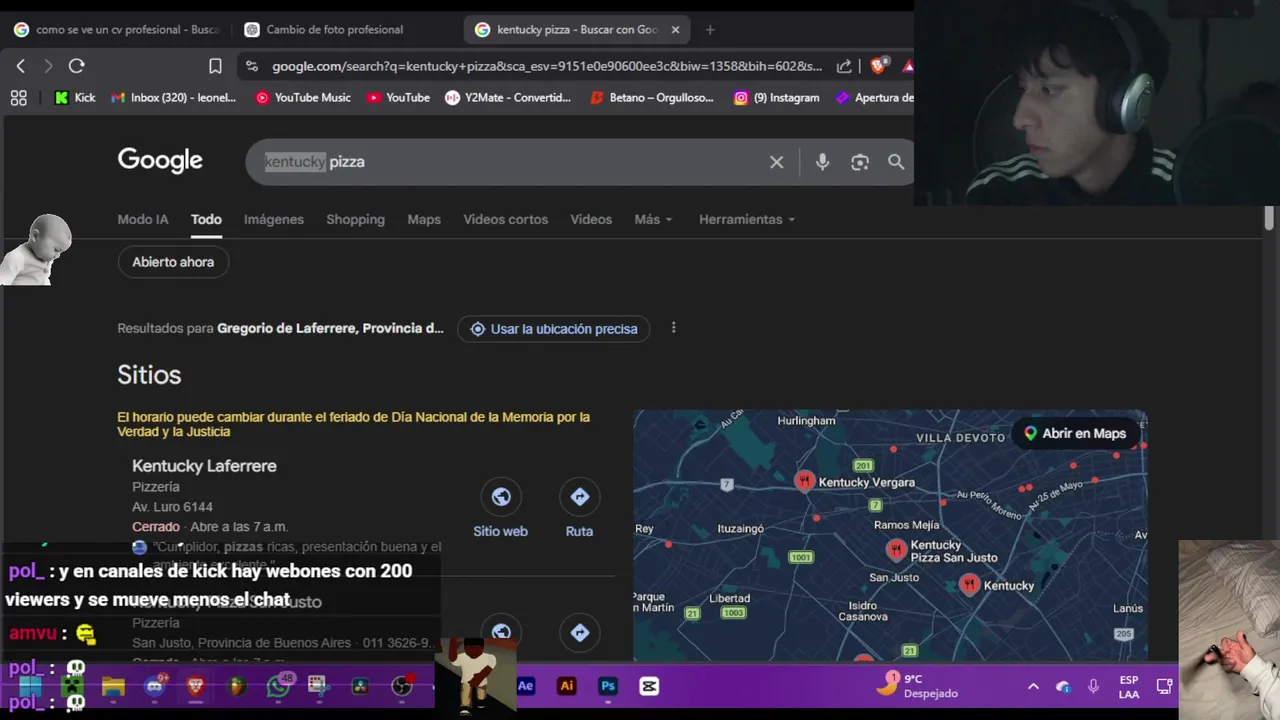Go back to the previous page

click(21, 66)
